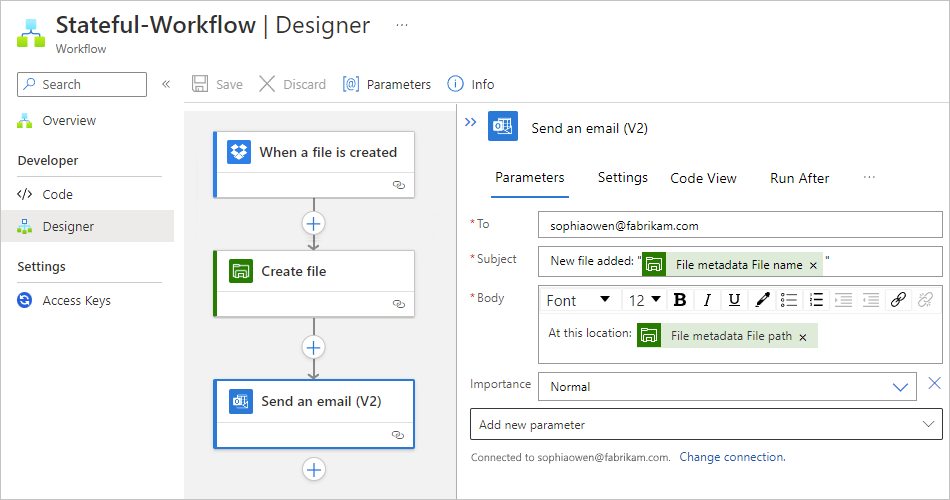Screen dimensions: 950x500
Task: Click the font color pen icon
Action: [762, 300]
